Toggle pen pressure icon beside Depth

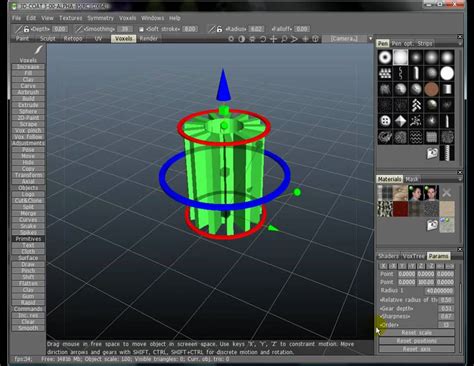[19, 29]
